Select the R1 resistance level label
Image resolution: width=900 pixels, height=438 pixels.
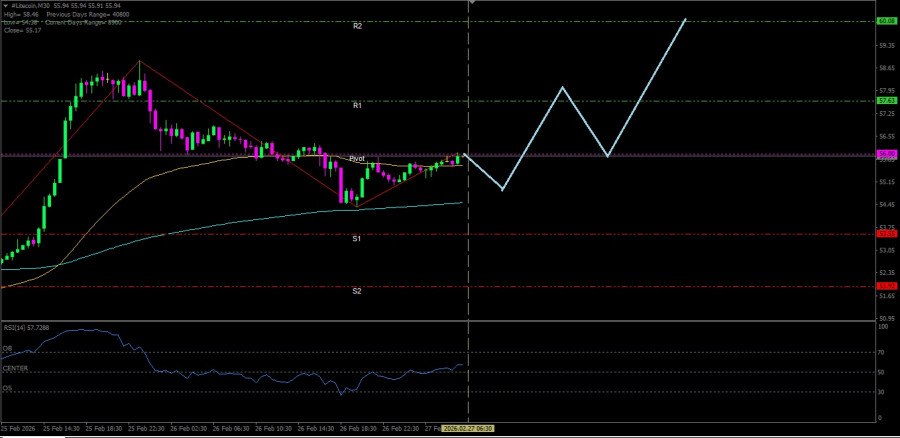[x=357, y=105]
